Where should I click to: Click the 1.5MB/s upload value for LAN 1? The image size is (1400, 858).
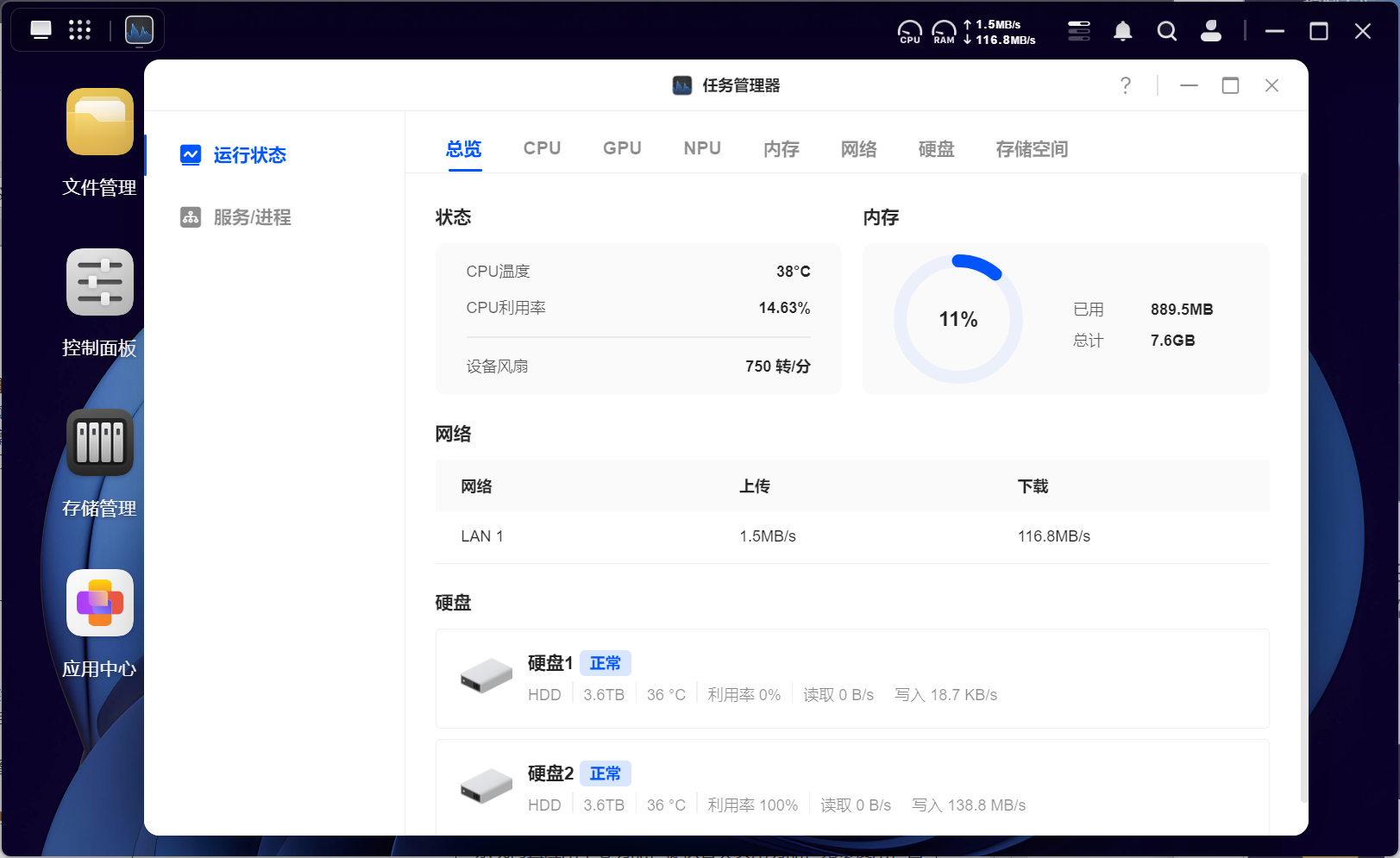coord(768,536)
